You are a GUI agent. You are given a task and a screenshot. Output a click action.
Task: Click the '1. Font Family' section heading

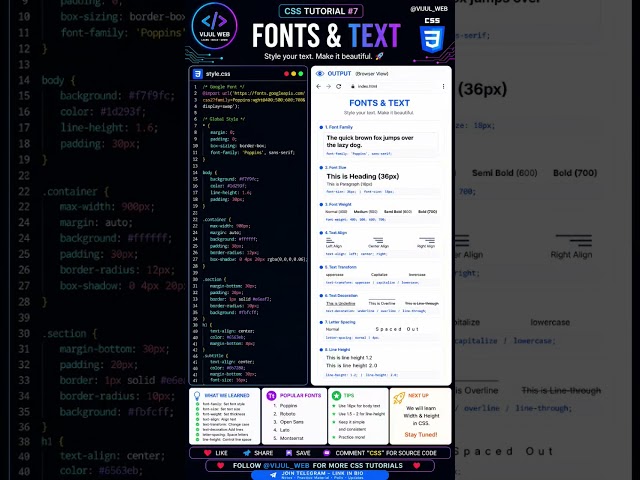pos(339,127)
